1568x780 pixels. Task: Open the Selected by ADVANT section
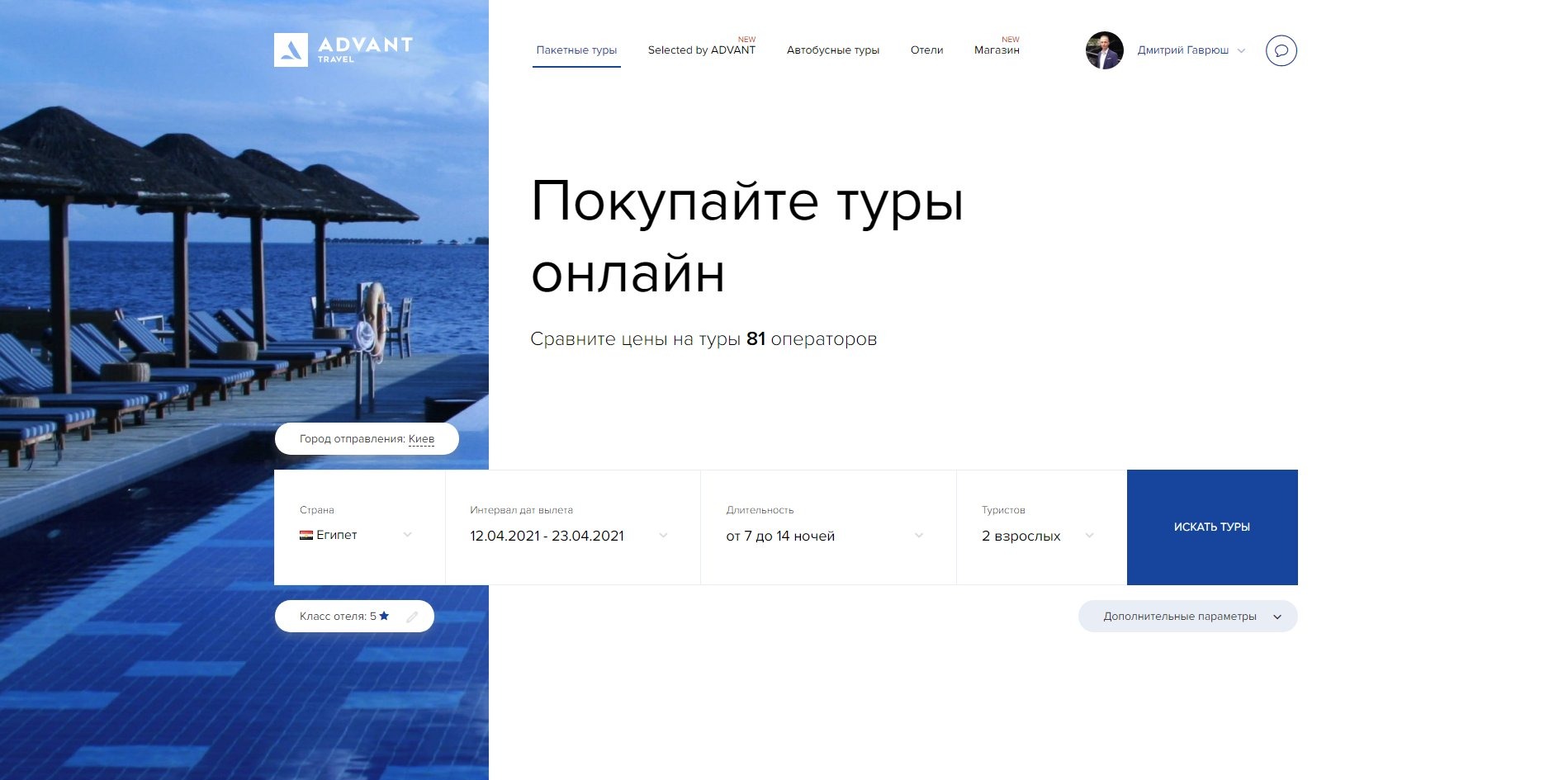pos(703,50)
